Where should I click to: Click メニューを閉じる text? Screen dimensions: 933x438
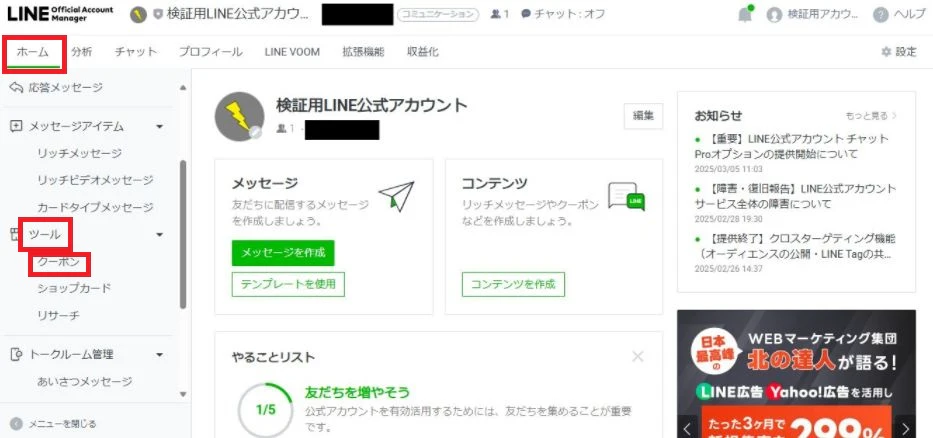[62, 424]
